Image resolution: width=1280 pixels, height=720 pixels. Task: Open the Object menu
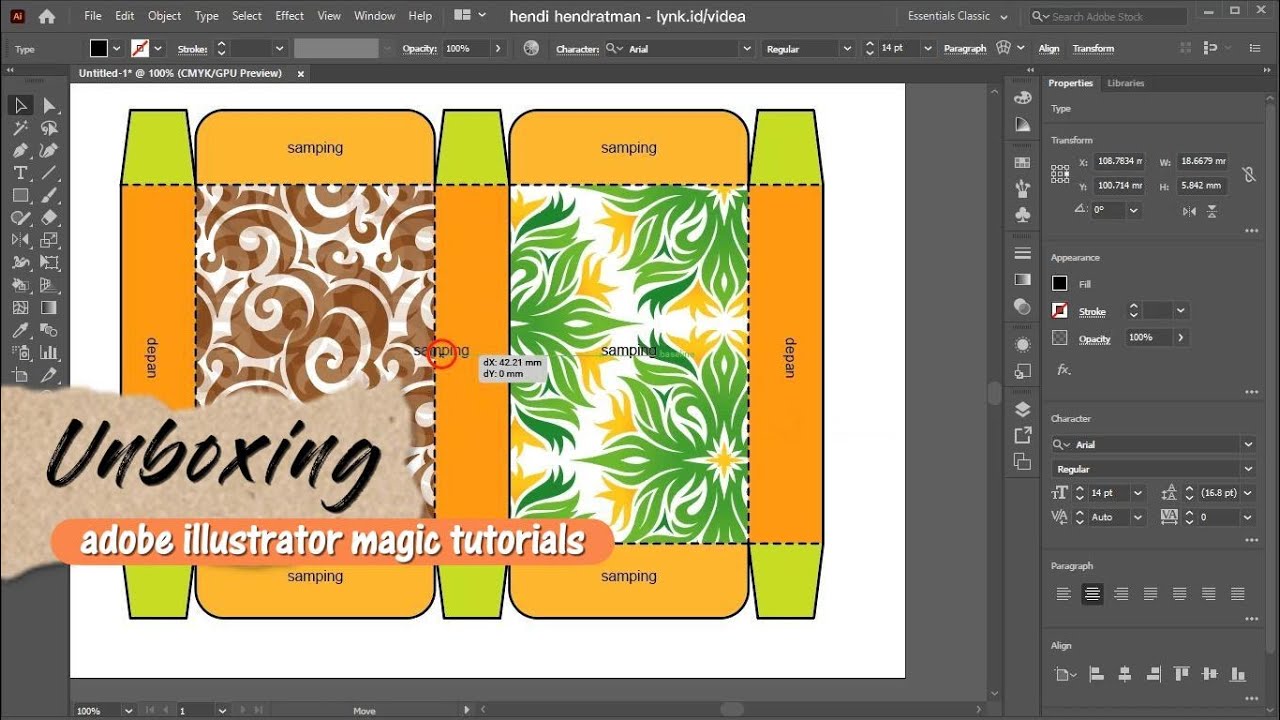[x=165, y=16]
